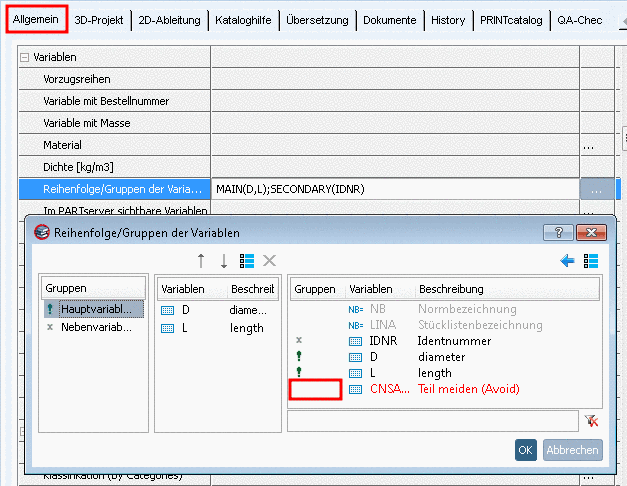Focus the filter text field

[433, 421]
